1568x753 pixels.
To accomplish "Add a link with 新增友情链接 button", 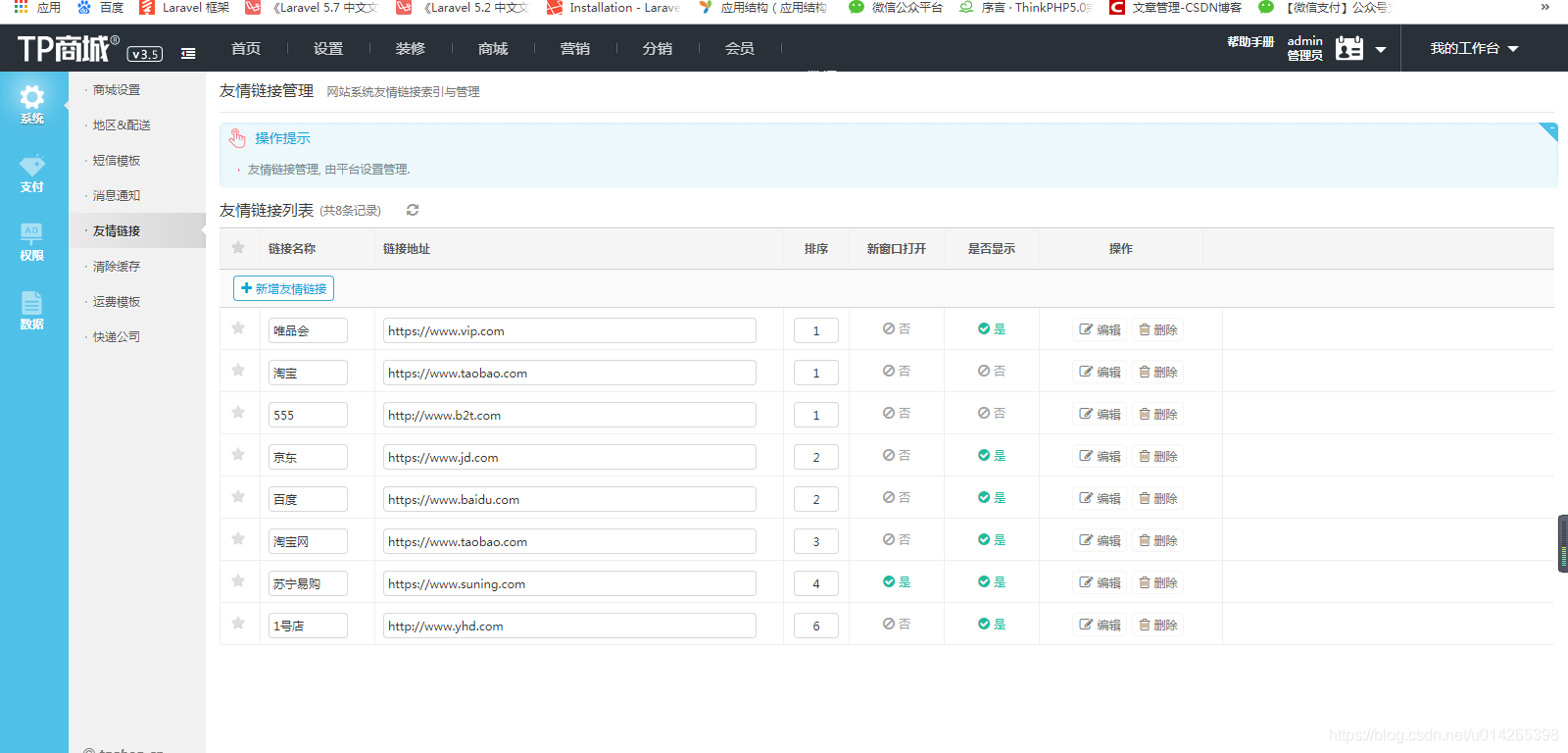I will tap(284, 288).
